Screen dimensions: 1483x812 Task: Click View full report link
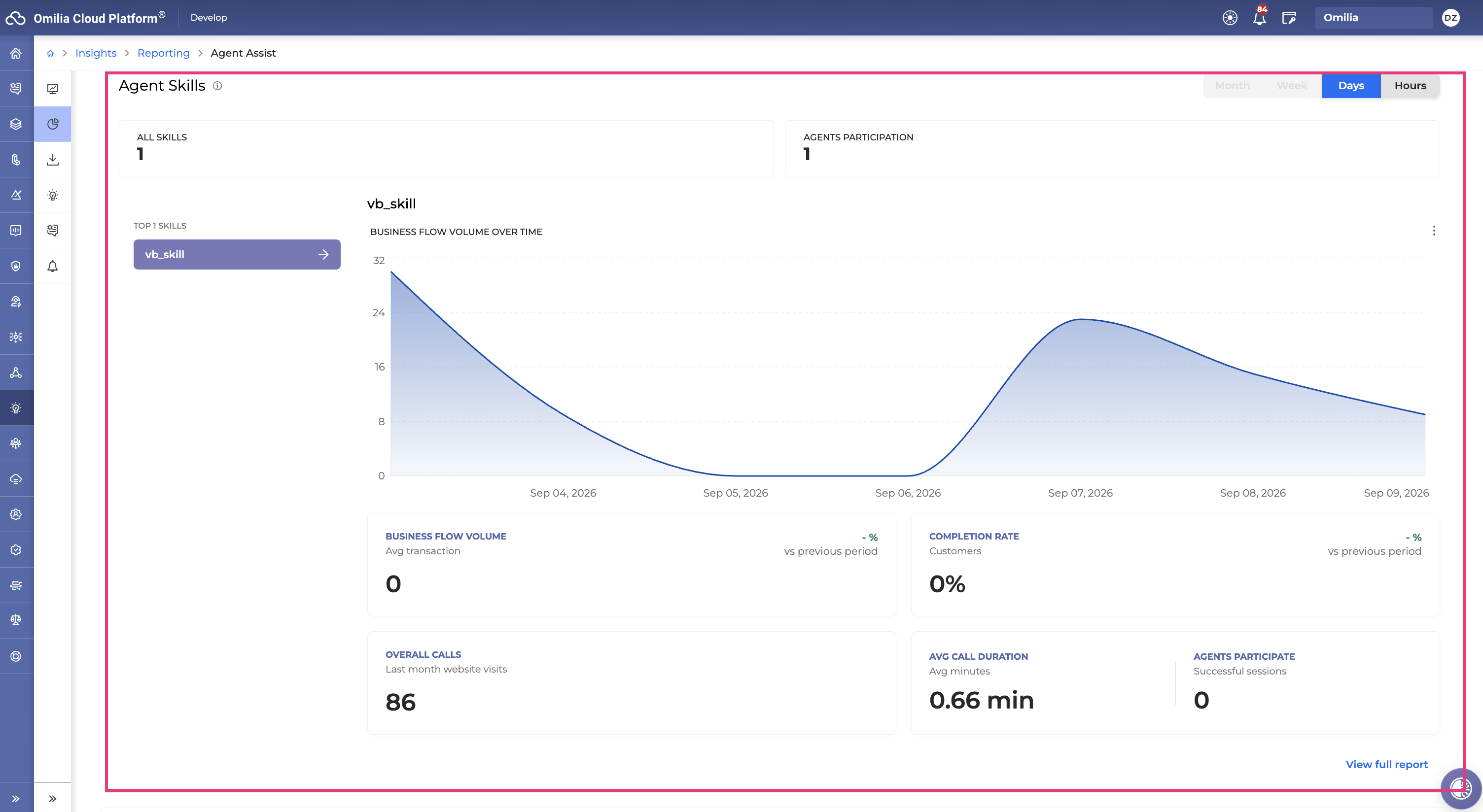coord(1386,764)
